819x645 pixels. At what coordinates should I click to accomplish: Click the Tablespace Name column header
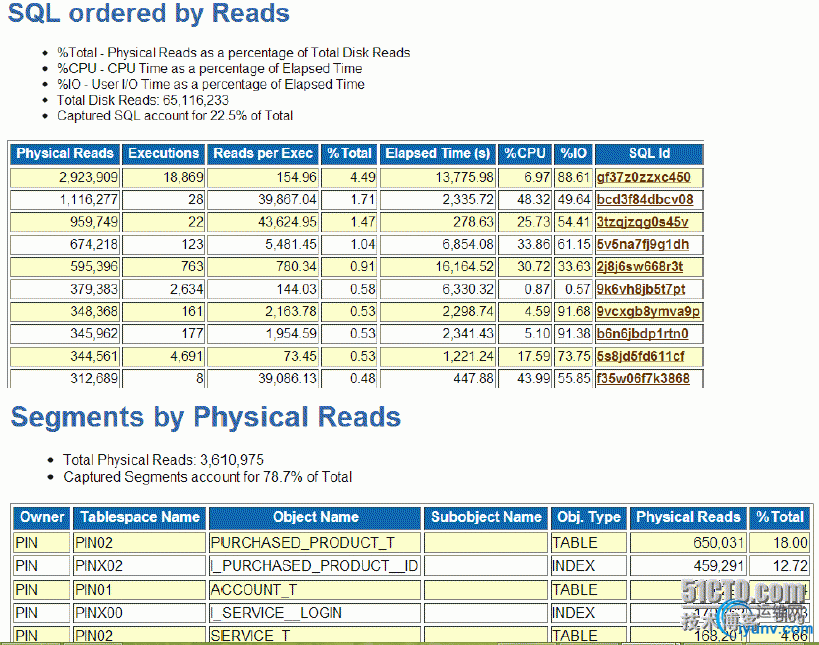(140, 517)
